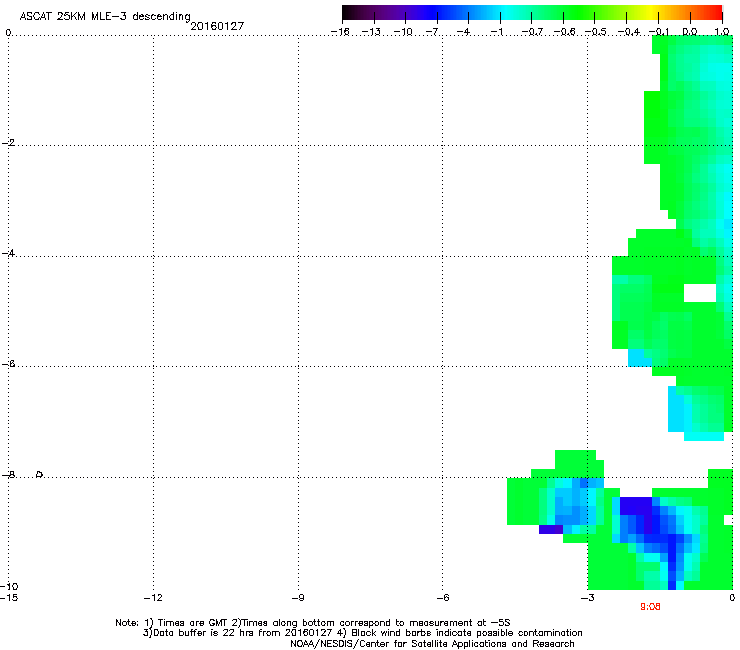This screenshot has width=740, height=650.
Task: Click the color bar label '-1'
Action: click(x=496, y=32)
